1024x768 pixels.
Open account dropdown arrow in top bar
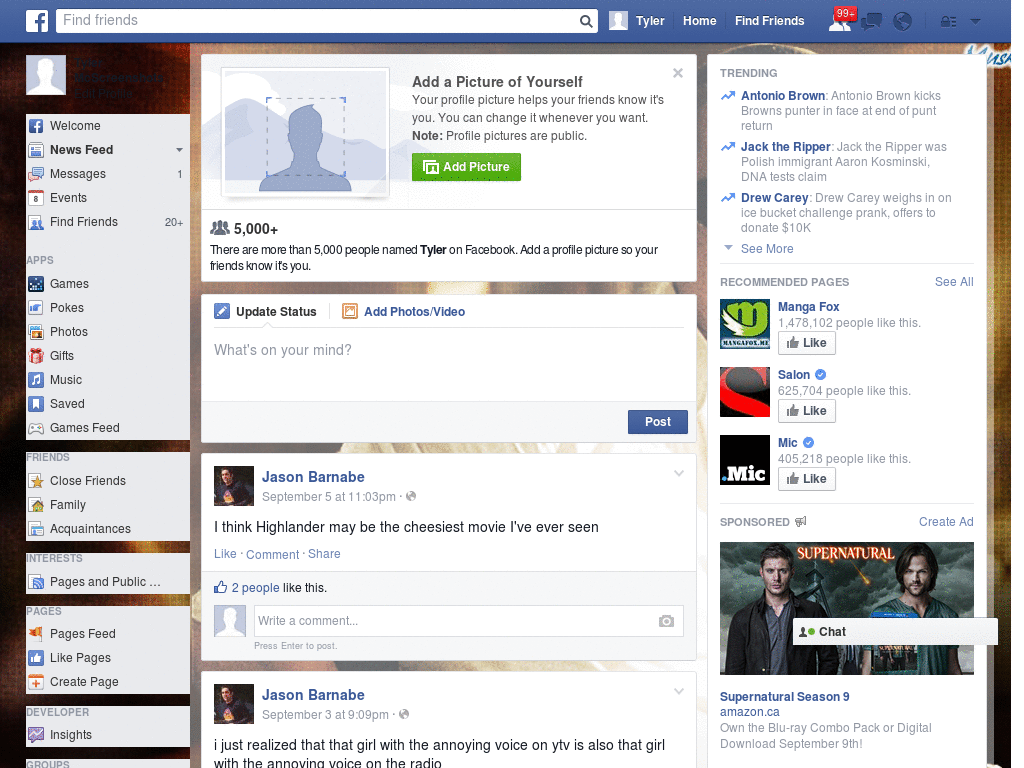point(975,22)
